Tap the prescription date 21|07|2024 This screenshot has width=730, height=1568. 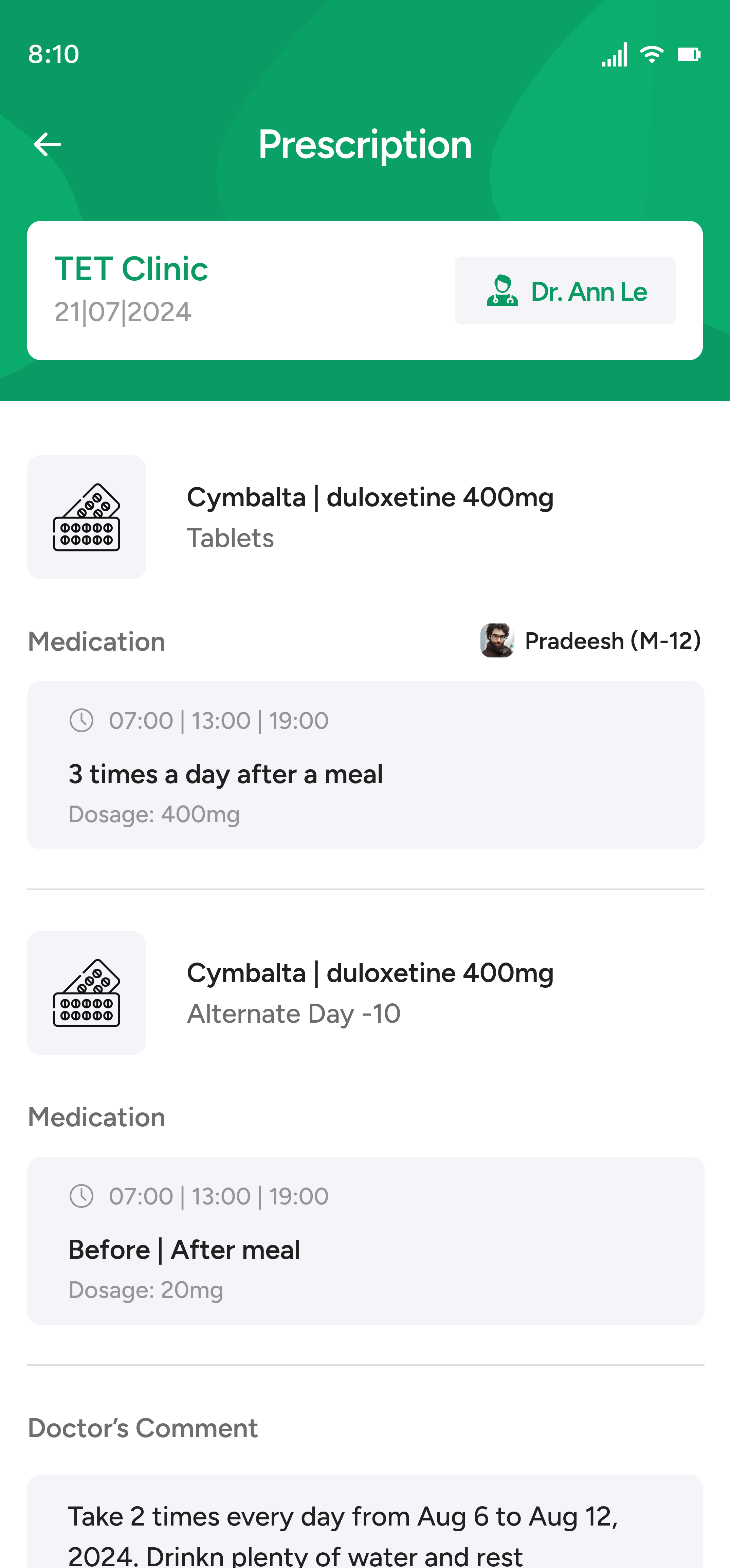[x=123, y=312]
